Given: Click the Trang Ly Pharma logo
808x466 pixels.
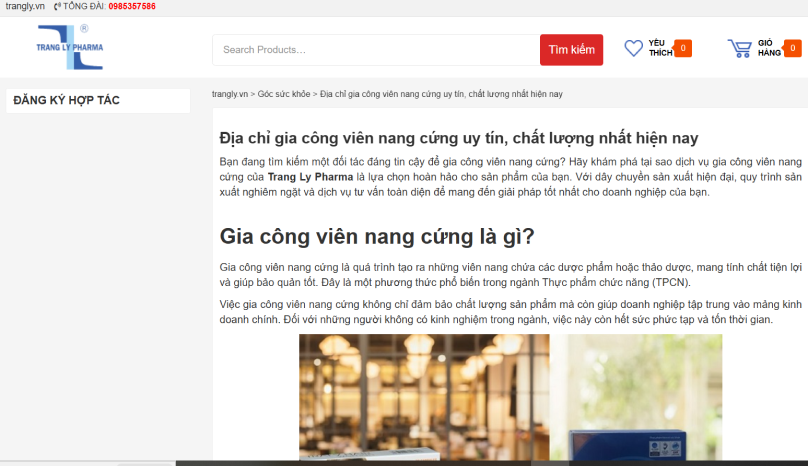Looking at the screenshot, I should coord(69,47).
